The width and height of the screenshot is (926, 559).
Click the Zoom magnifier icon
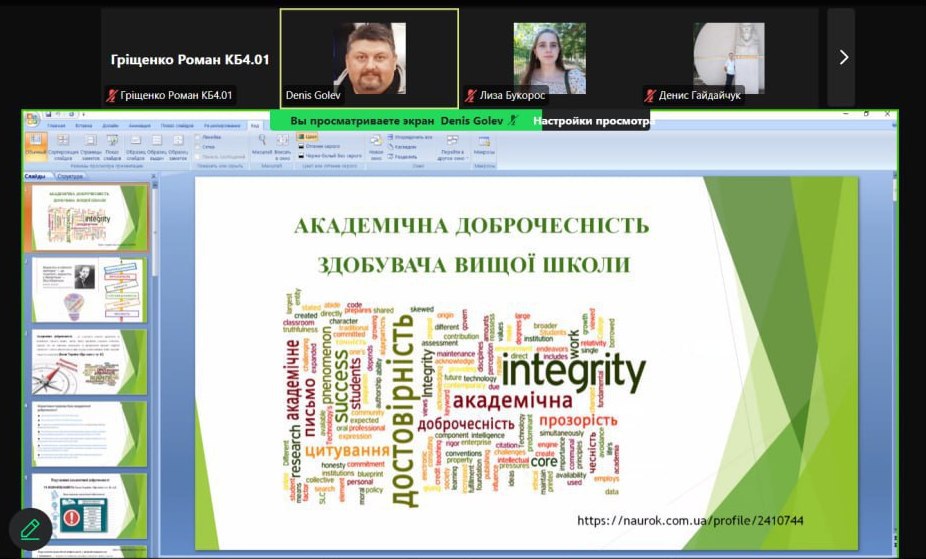click(260, 142)
